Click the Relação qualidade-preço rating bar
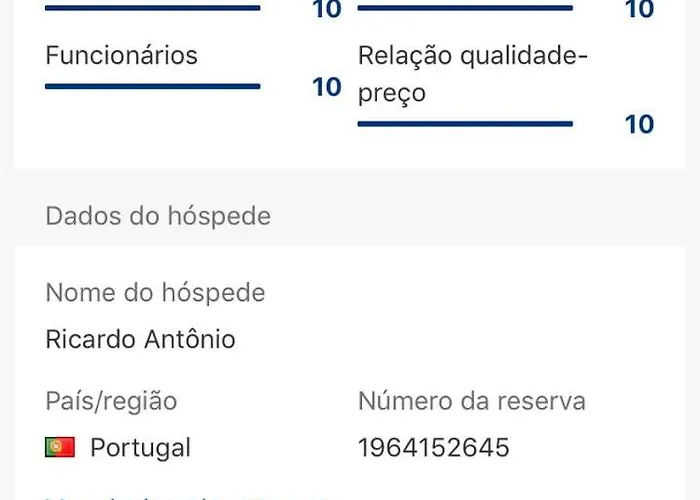 tap(465, 124)
